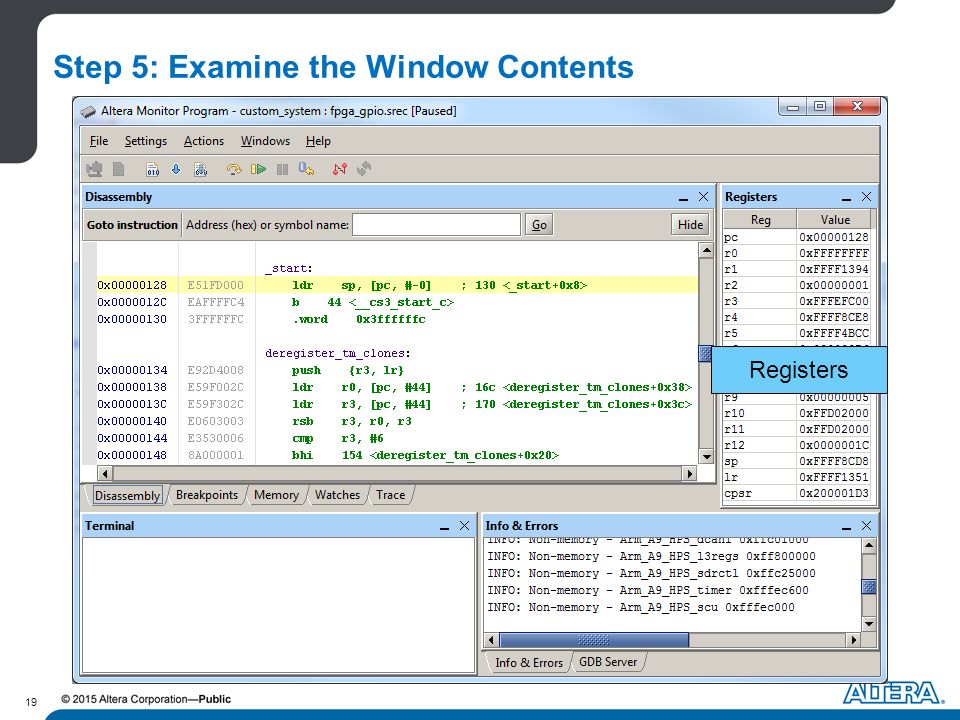
Task: Open the File menu
Action: pyautogui.click(x=99, y=141)
